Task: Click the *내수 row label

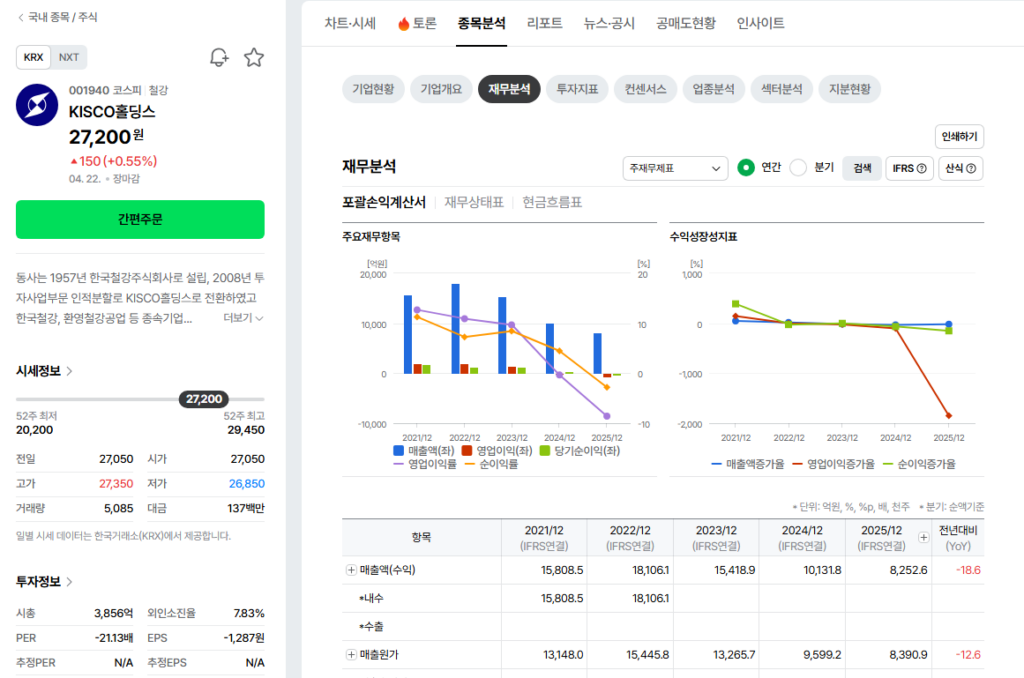Action: 371,598
